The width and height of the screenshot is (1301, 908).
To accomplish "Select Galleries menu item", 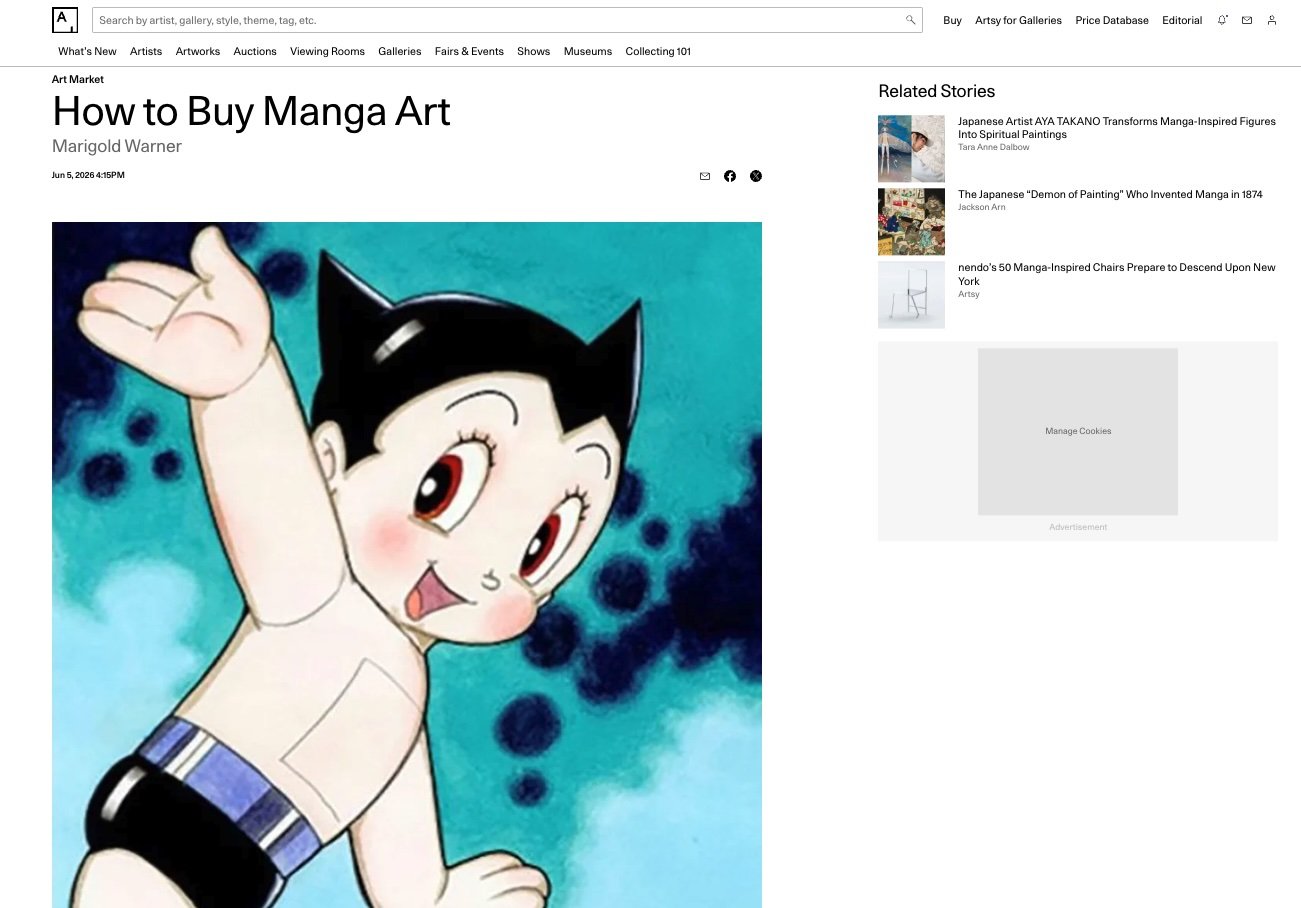I will click(400, 51).
